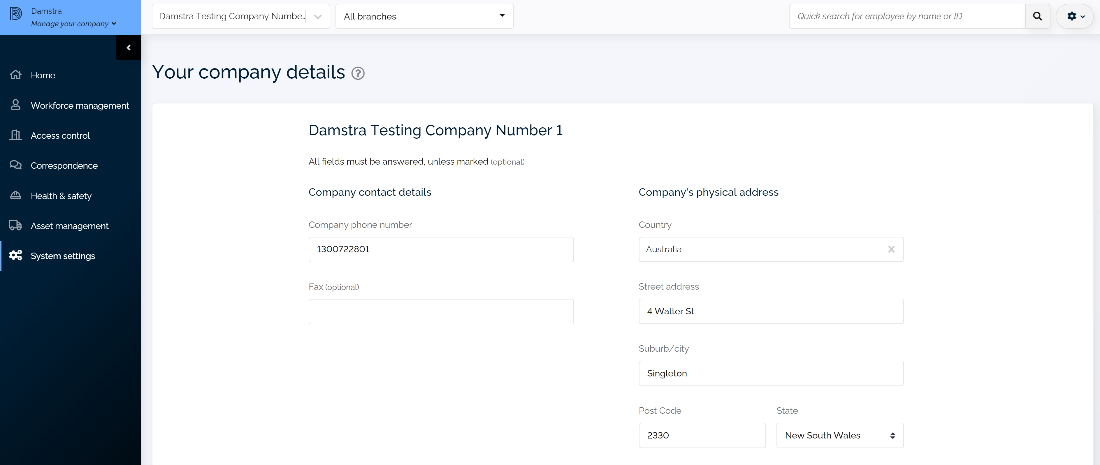Open the Asset management menu item

(70, 226)
